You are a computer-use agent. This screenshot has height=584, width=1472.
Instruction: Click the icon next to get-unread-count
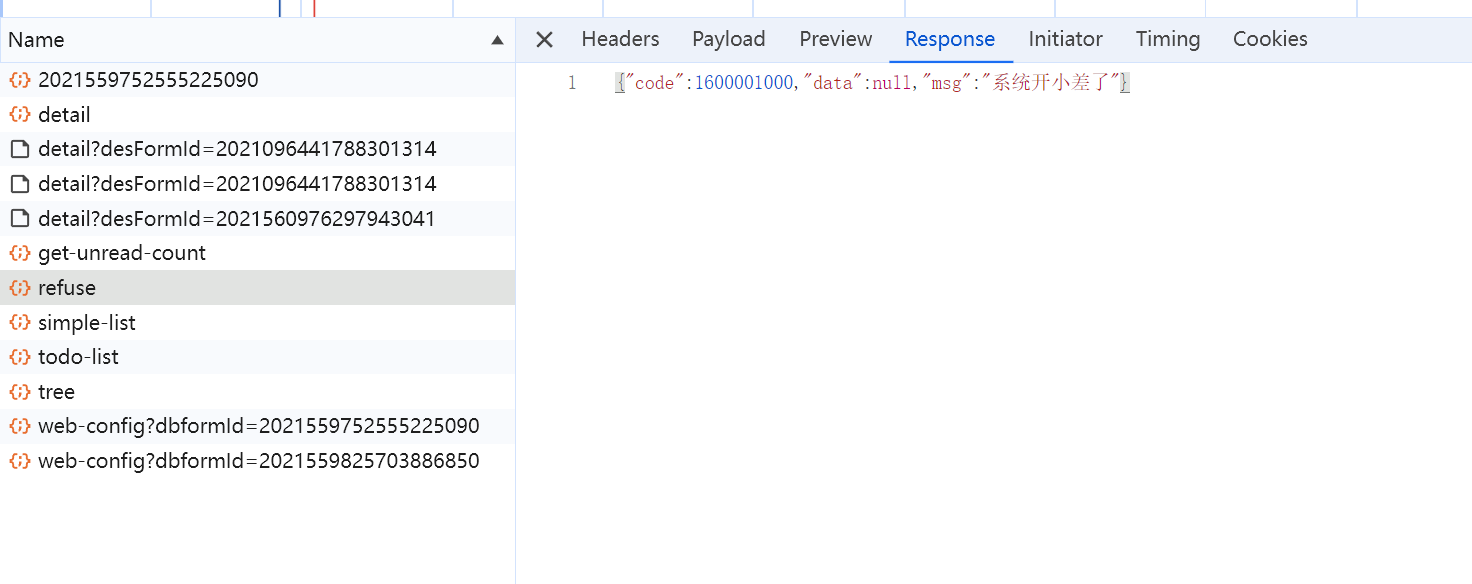[19, 253]
